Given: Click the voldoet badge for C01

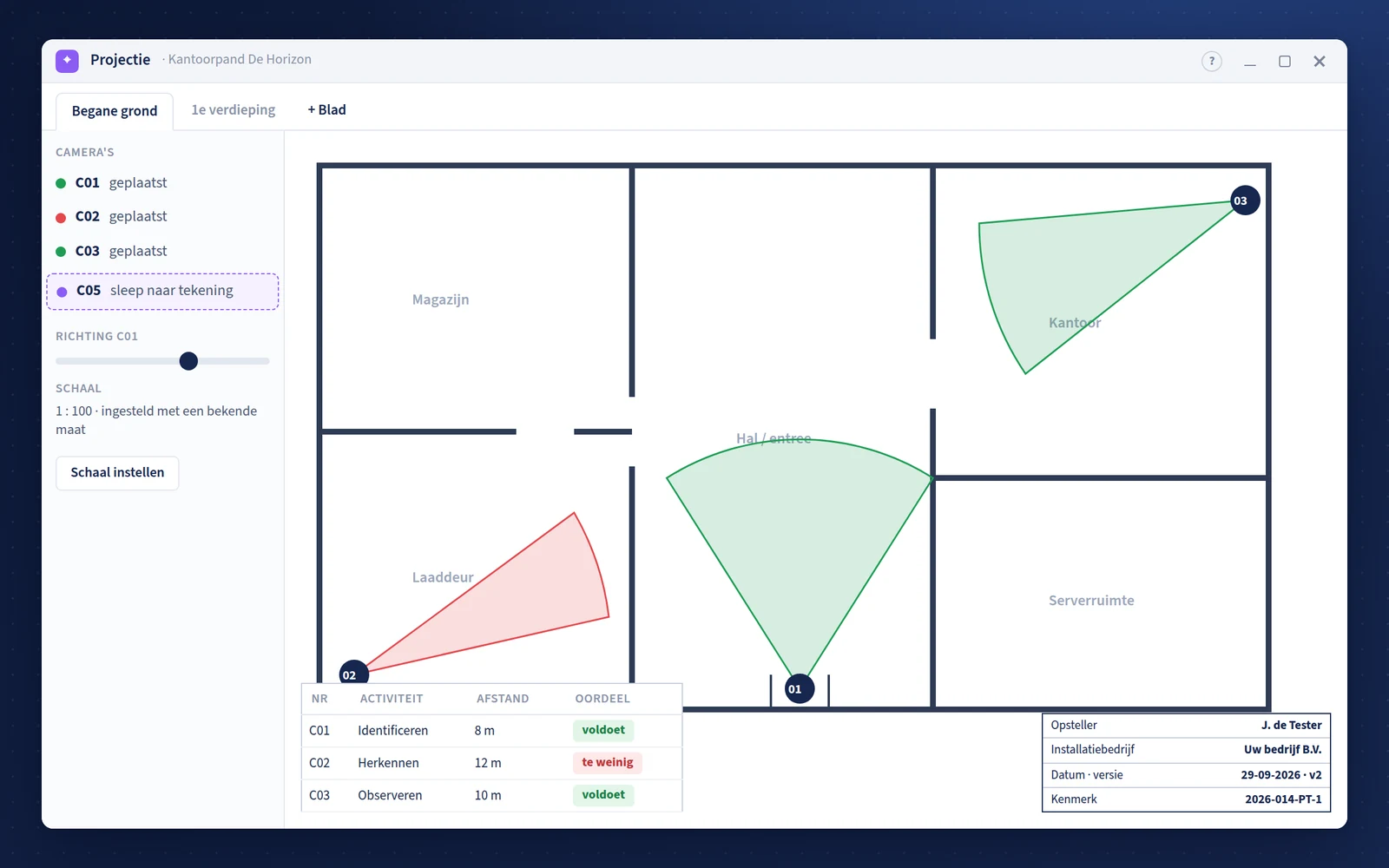Looking at the screenshot, I should coord(603,730).
